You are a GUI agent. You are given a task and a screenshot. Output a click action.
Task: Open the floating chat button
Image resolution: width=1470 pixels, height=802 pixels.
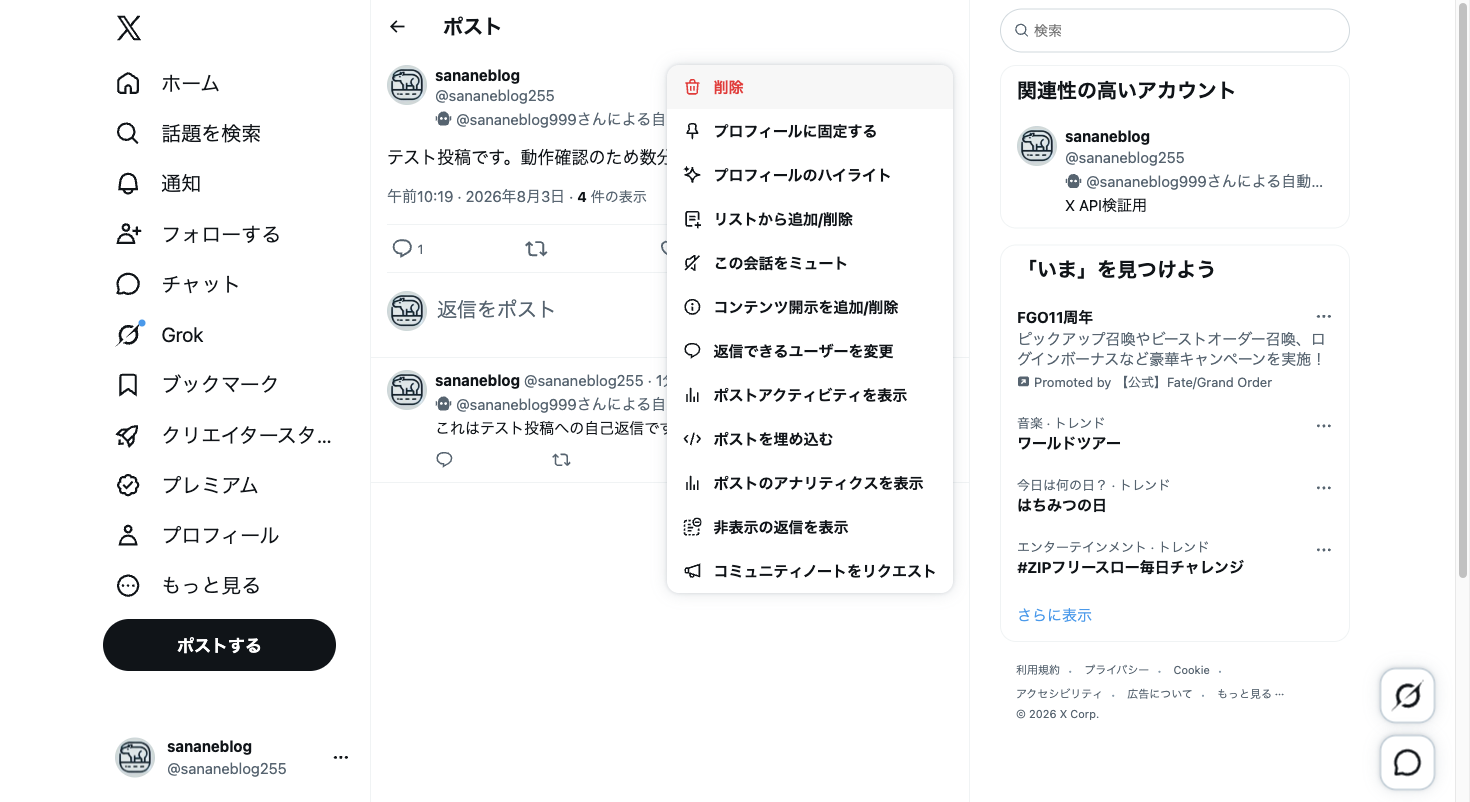[1407, 763]
